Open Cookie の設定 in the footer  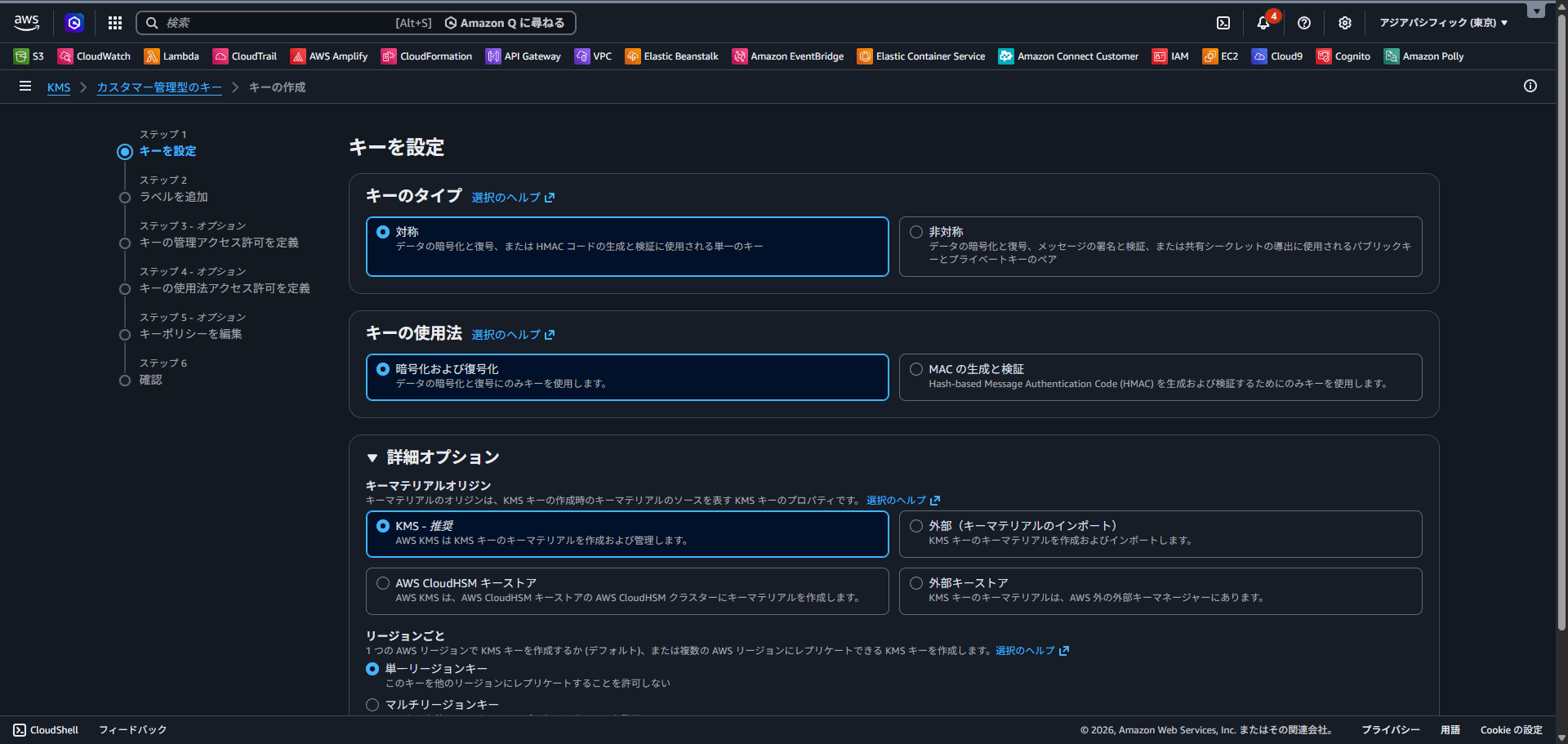[1512, 730]
